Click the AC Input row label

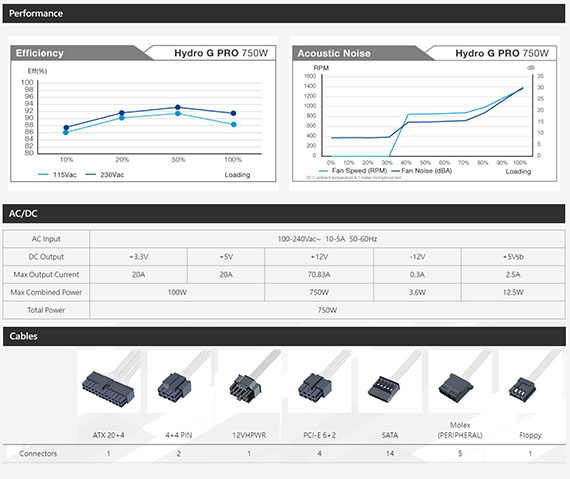(x=46, y=239)
